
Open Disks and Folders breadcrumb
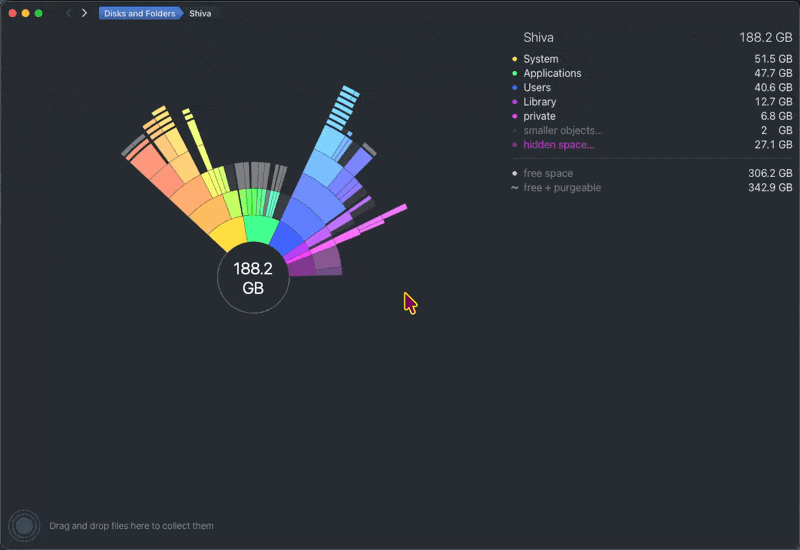[x=138, y=13]
